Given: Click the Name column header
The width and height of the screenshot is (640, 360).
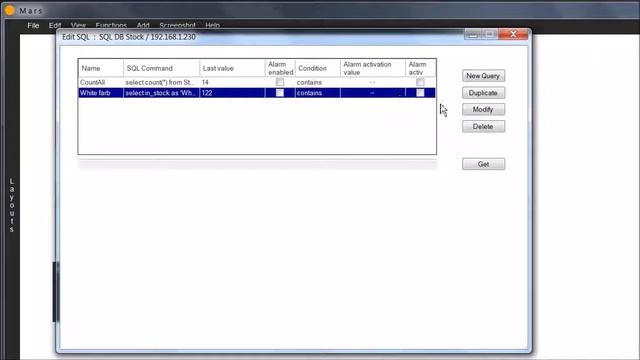Looking at the screenshot, I should (101, 68).
